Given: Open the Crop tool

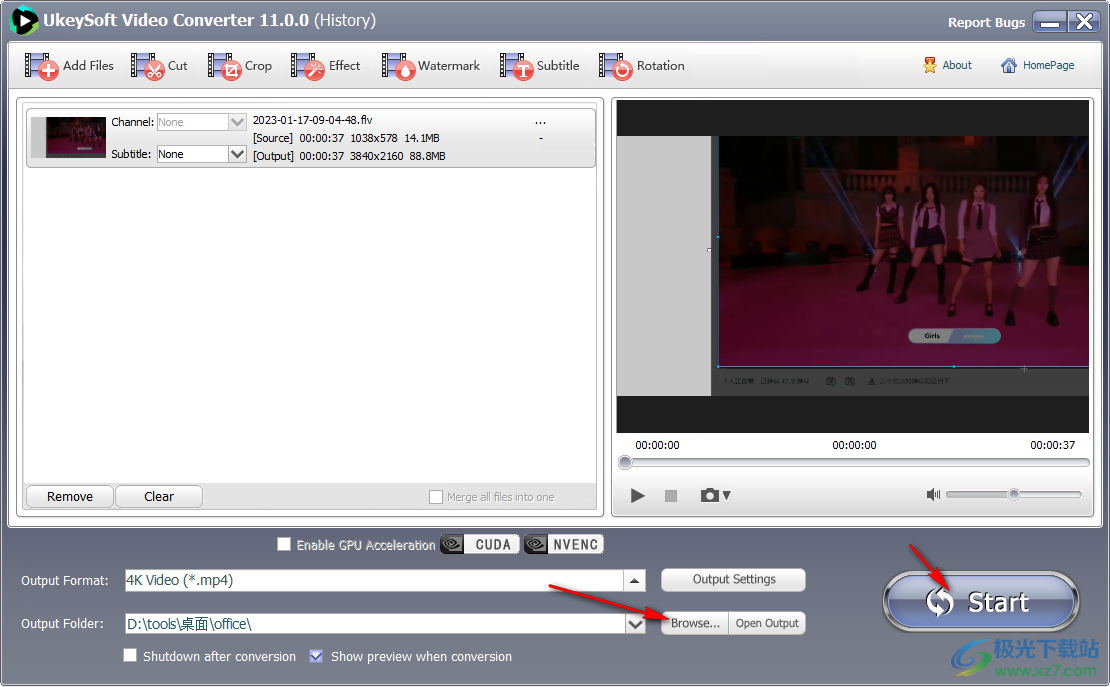Looking at the screenshot, I should click(240, 66).
